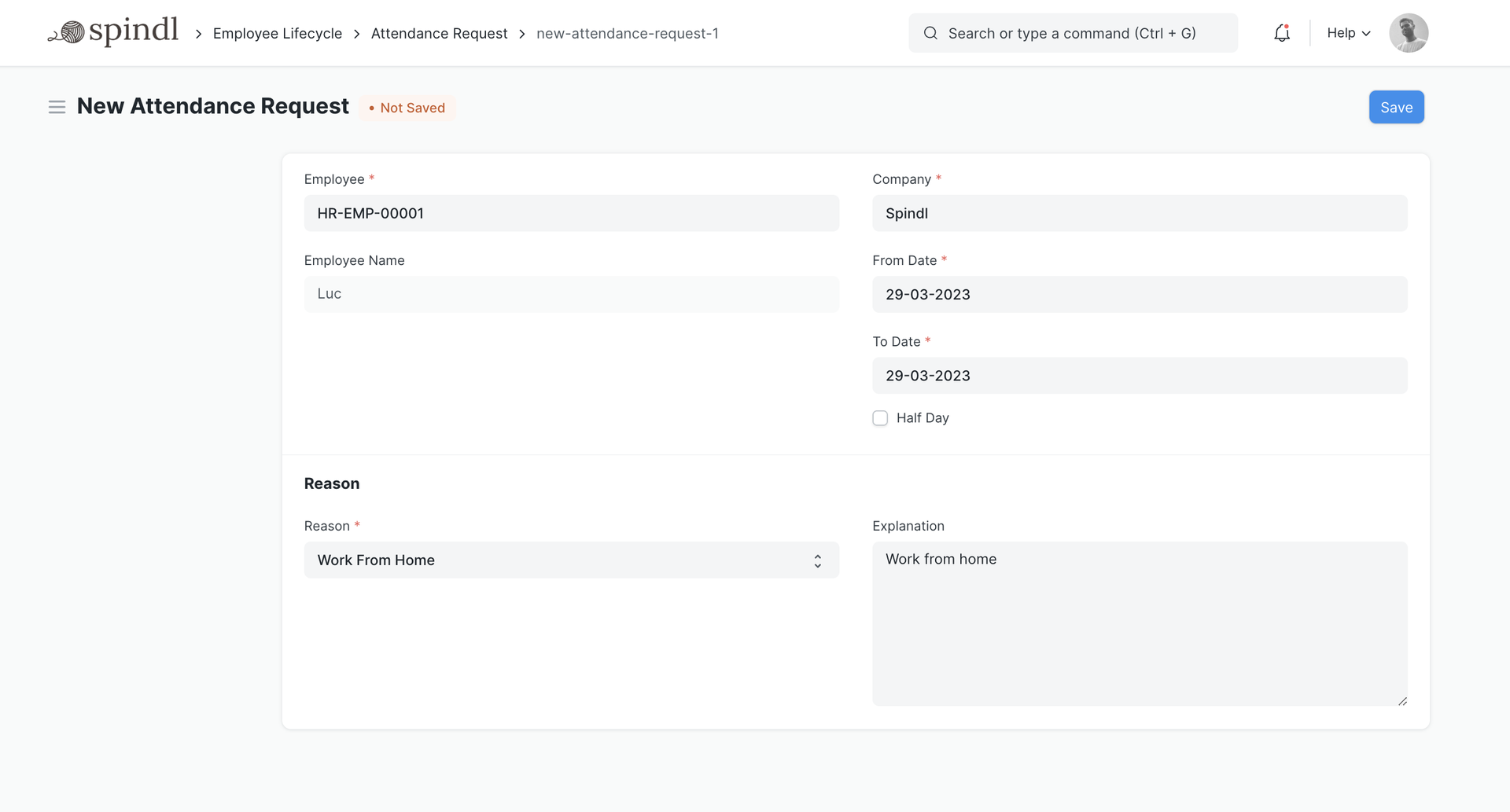Click the Company field

(x=1139, y=214)
